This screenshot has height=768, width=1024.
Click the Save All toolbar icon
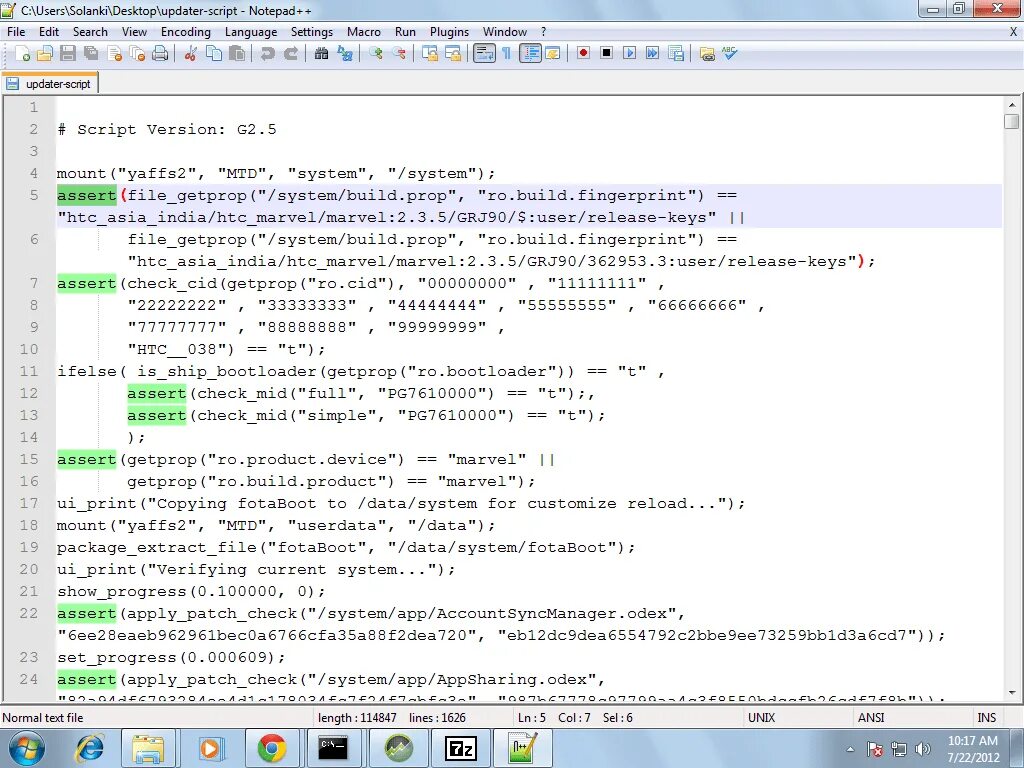[91, 54]
